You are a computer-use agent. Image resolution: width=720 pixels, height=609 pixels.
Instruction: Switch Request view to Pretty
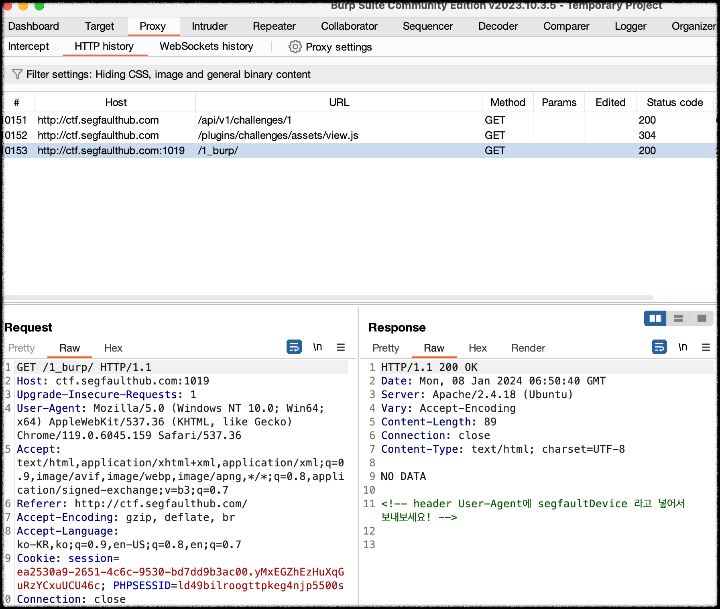22,348
